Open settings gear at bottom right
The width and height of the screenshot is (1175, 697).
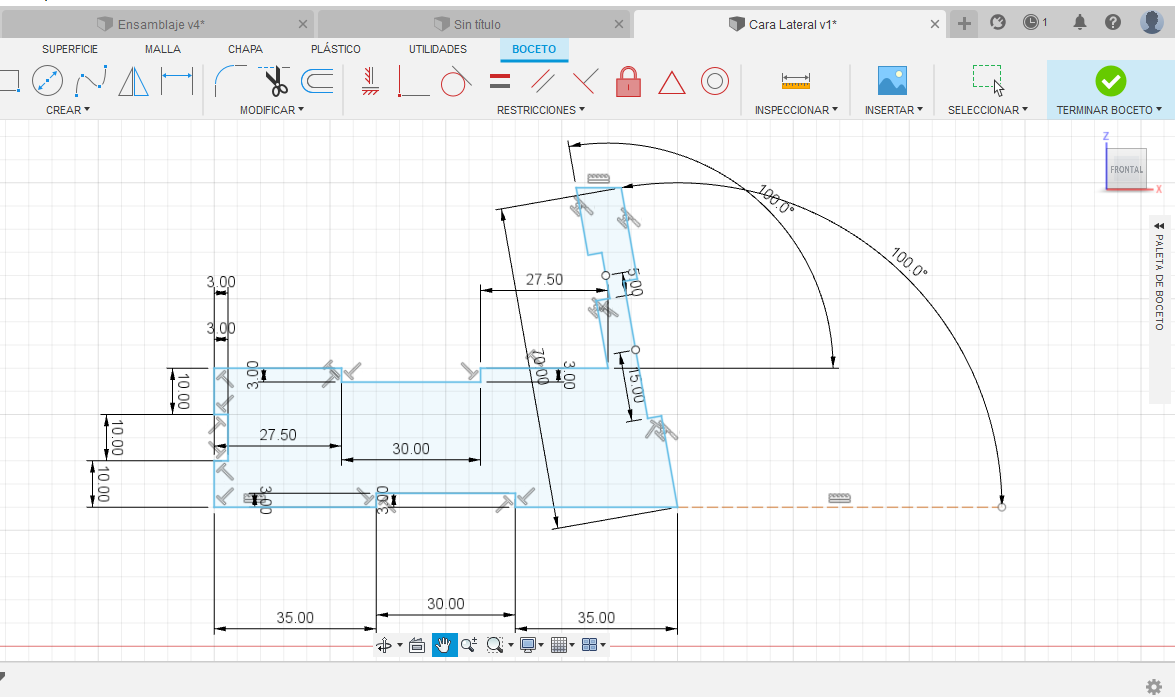(1154, 687)
